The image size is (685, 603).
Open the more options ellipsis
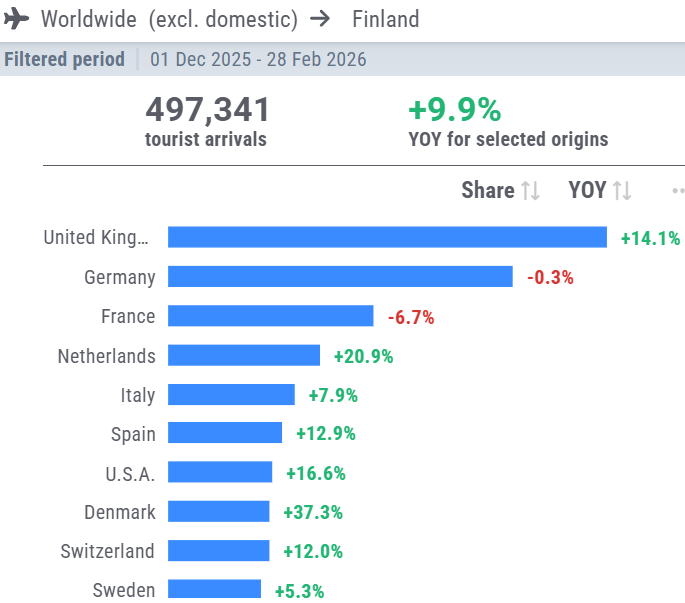point(678,190)
